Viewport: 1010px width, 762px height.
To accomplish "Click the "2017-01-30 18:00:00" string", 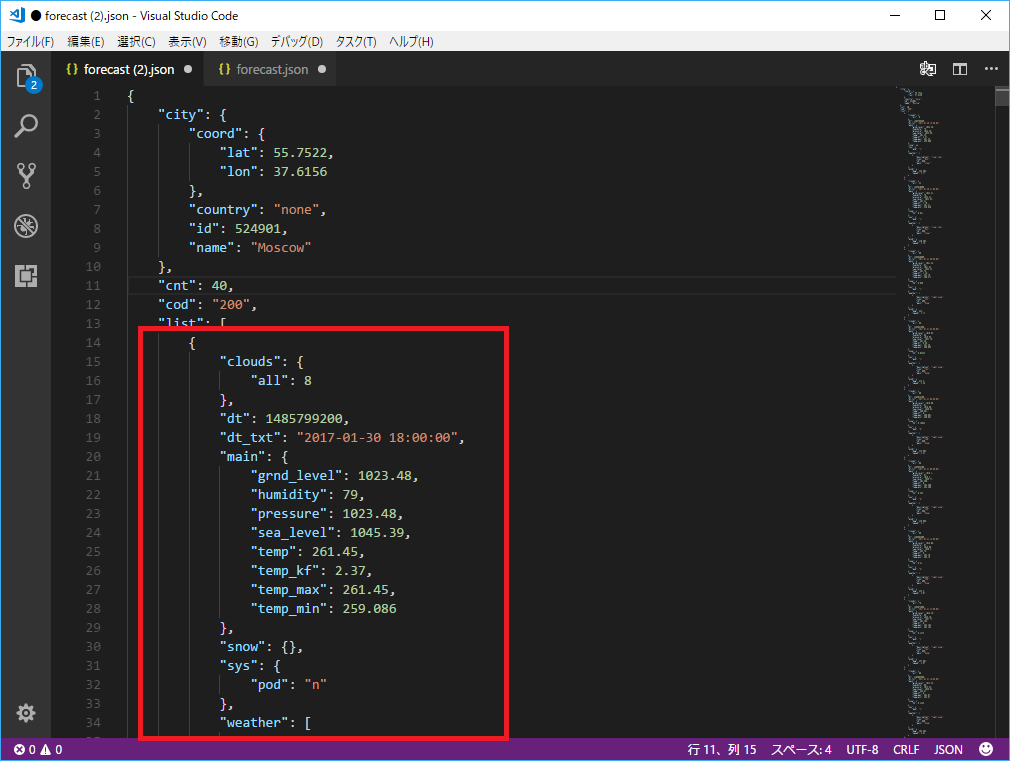I will tap(377, 437).
